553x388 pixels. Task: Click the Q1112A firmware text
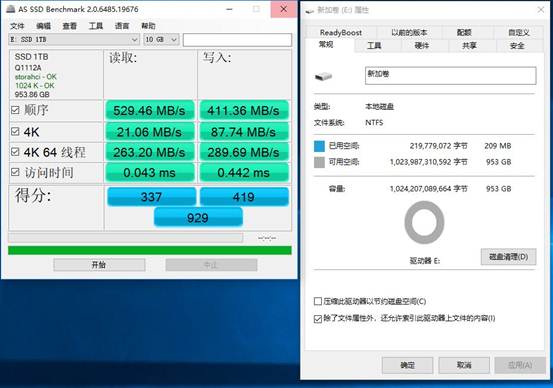(28, 67)
